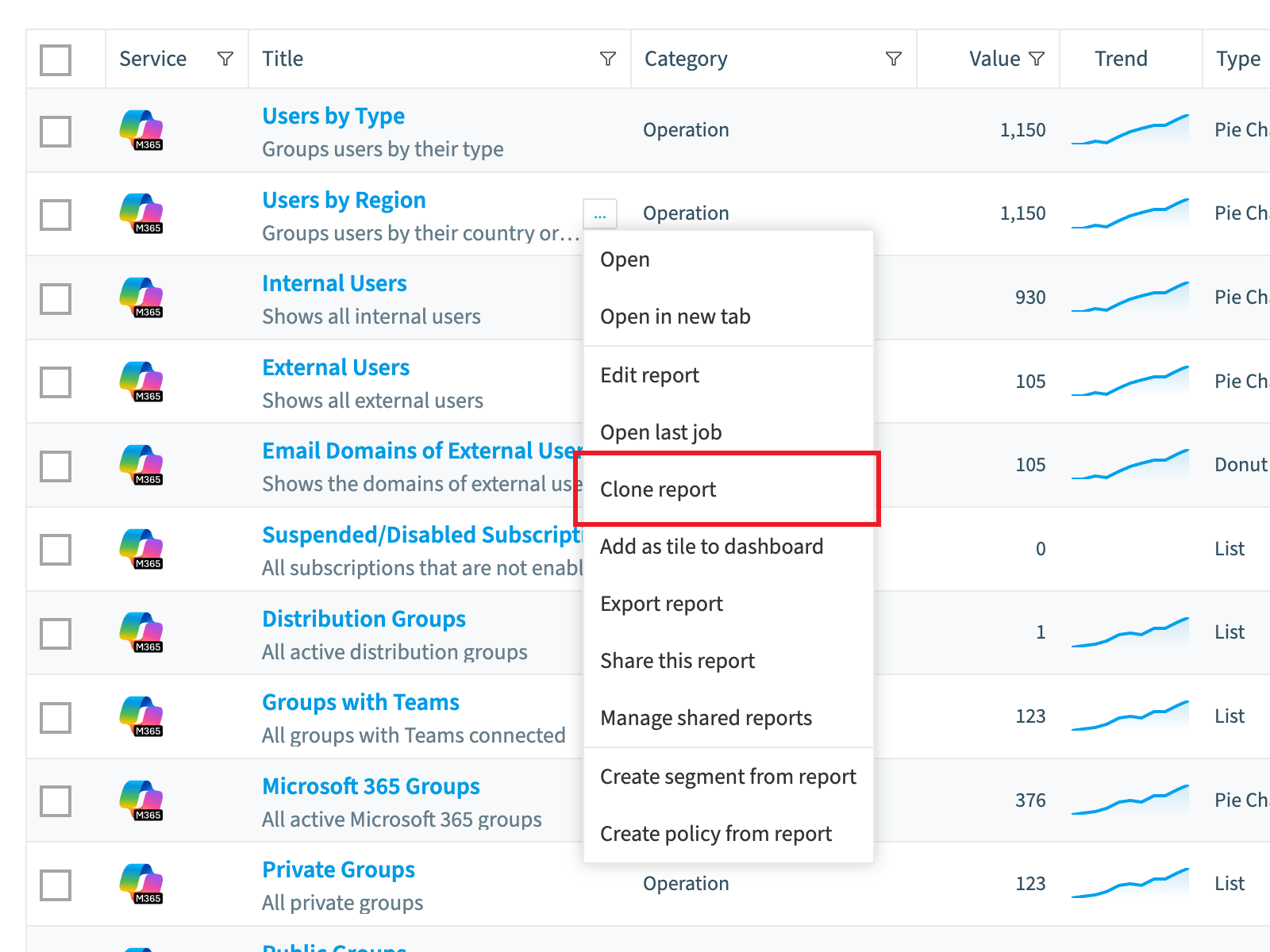Open the Groups with Teams report link
1270x952 pixels.
click(361, 702)
